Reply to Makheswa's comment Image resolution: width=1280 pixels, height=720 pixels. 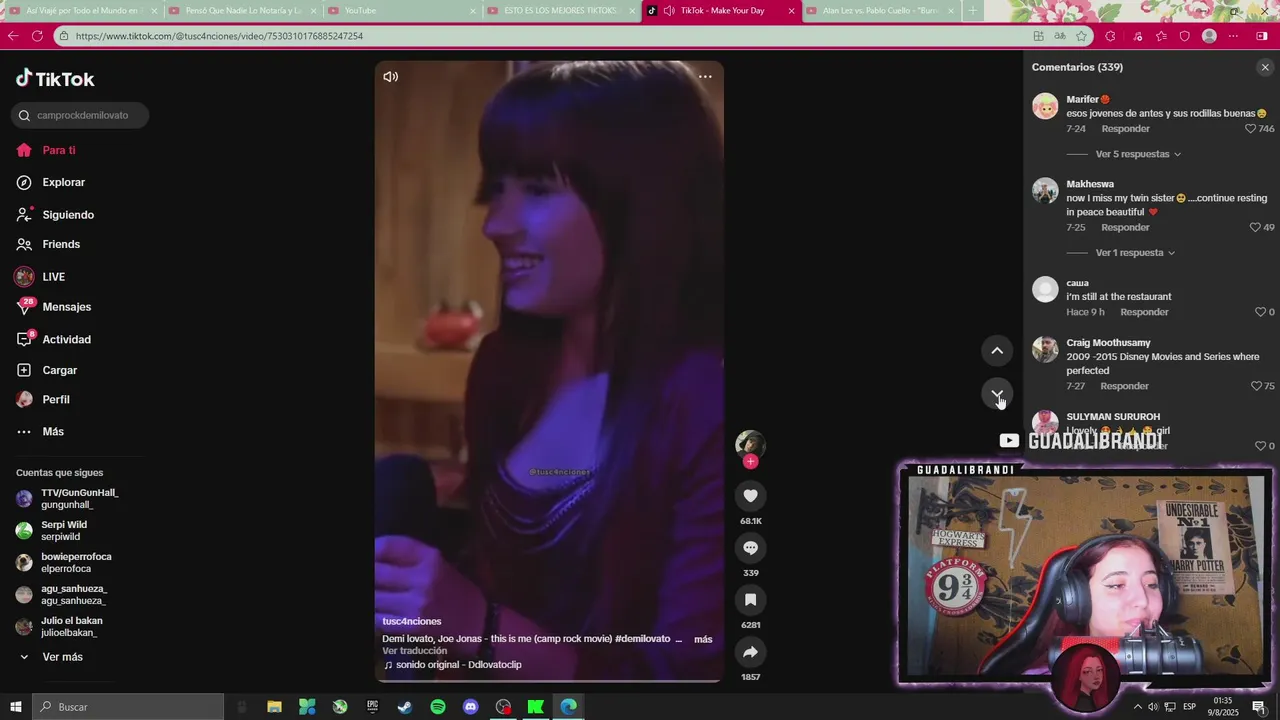click(x=1125, y=228)
